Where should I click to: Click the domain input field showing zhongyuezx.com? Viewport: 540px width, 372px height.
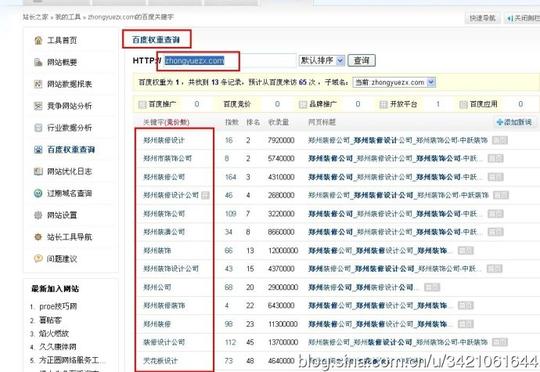(229, 61)
